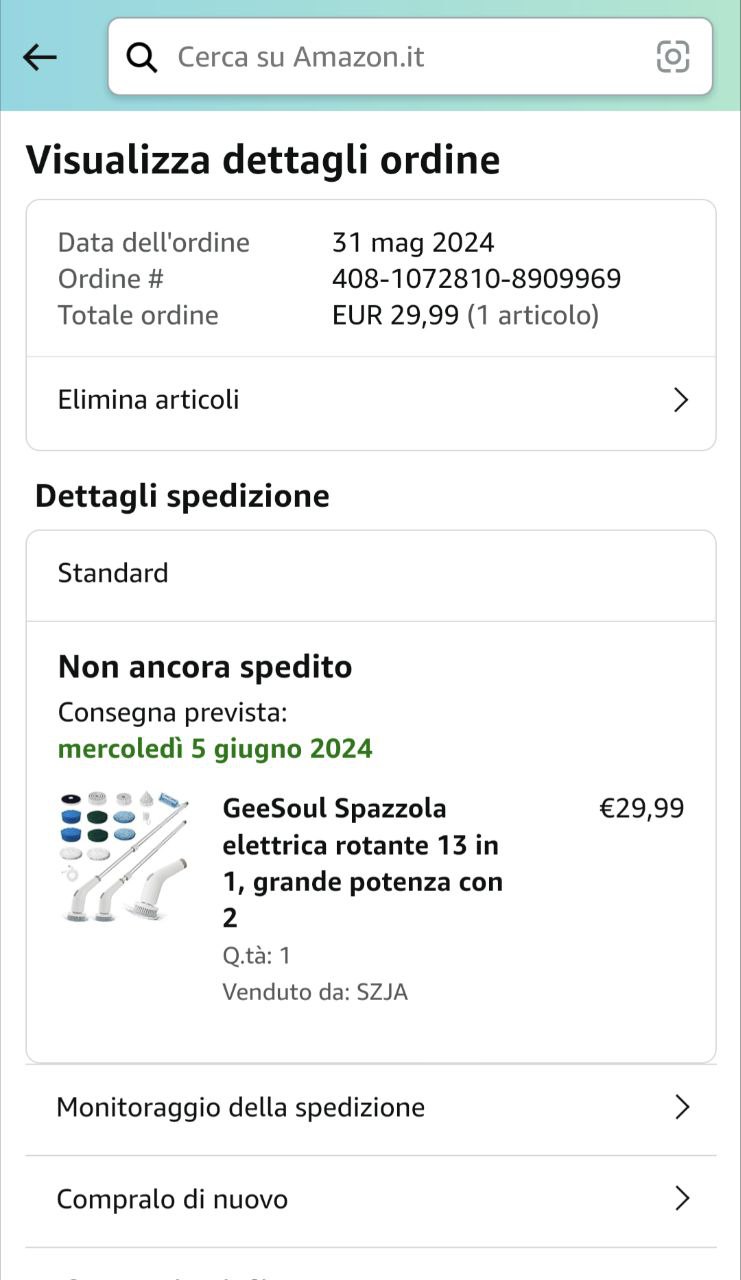This screenshot has width=741, height=1280.
Task: Tap the chevron beside Elimina articoli
Action: pyautogui.click(x=681, y=400)
